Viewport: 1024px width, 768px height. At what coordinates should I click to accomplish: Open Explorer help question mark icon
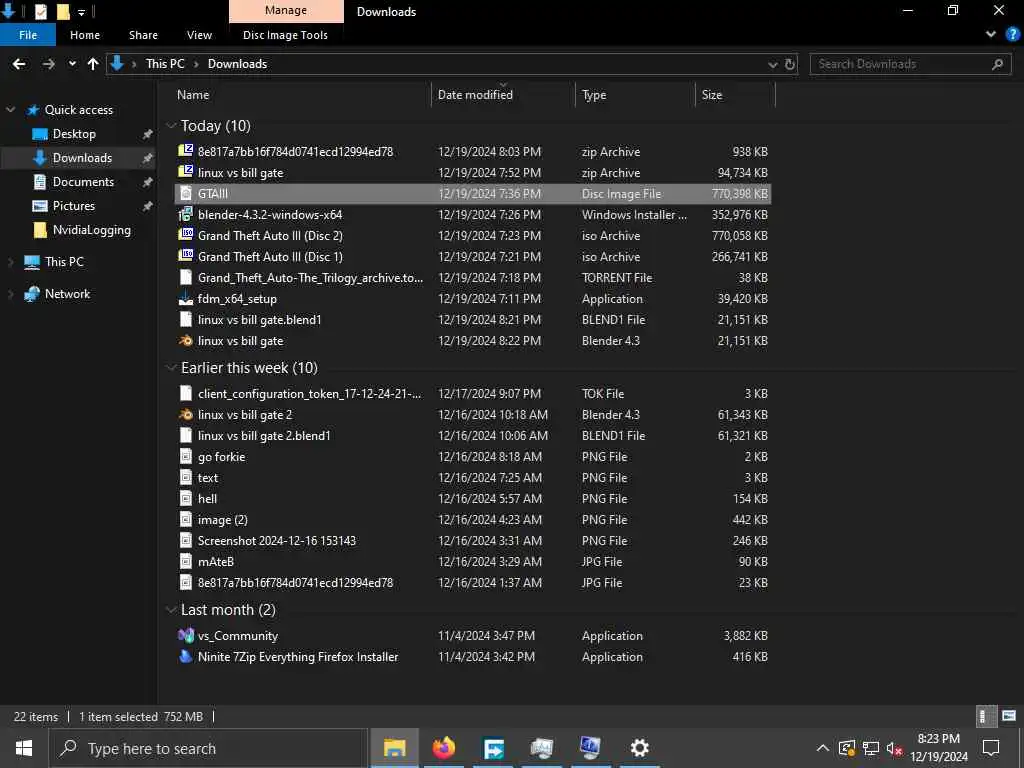coord(1012,35)
